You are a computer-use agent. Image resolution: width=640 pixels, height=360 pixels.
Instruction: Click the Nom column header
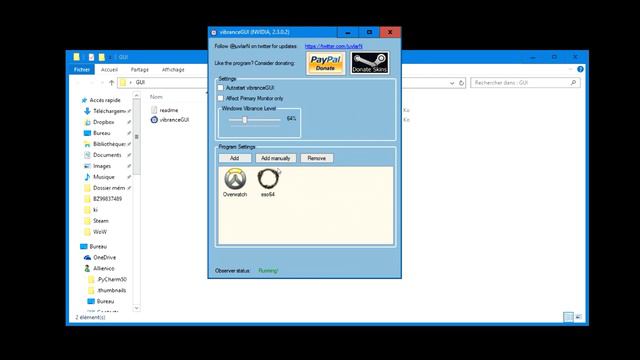(x=156, y=97)
